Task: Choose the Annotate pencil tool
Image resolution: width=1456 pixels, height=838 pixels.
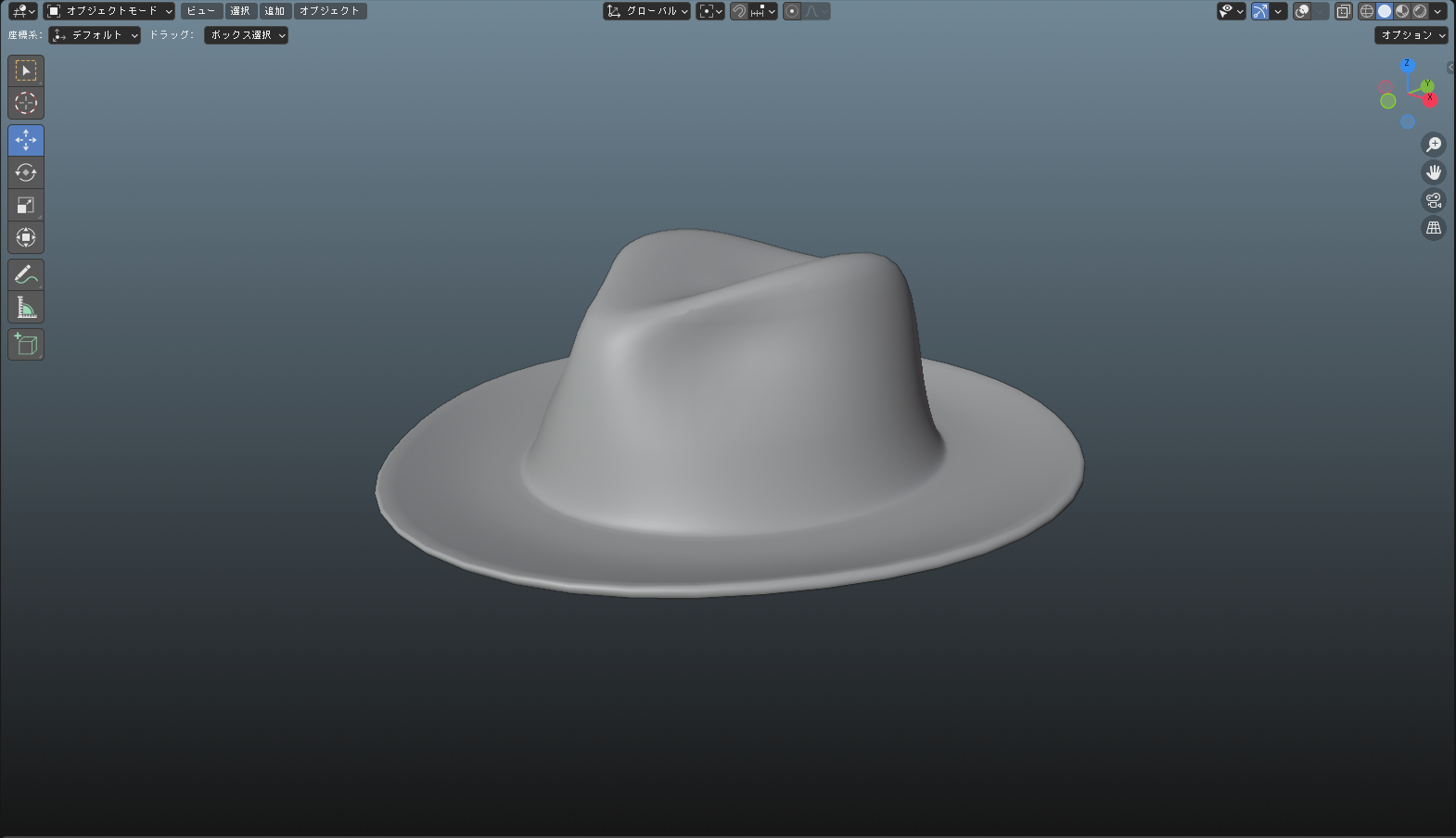Action: pyautogui.click(x=26, y=274)
